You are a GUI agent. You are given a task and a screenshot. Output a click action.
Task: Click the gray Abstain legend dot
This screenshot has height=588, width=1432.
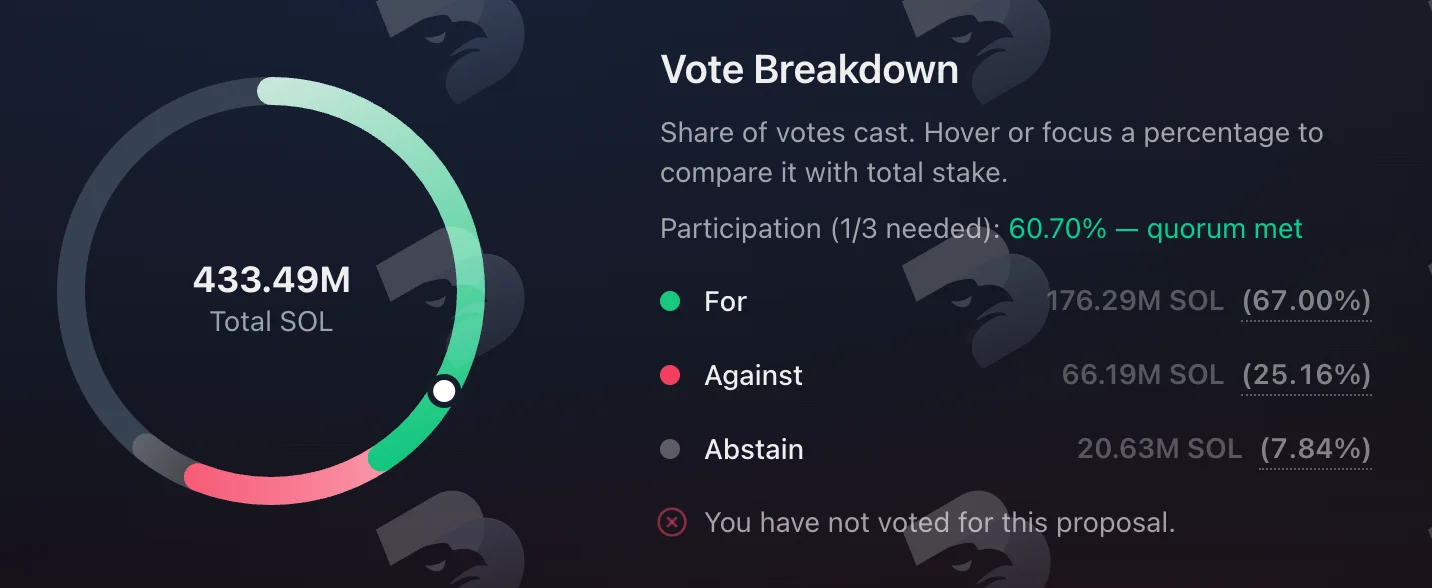coord(670,449)
